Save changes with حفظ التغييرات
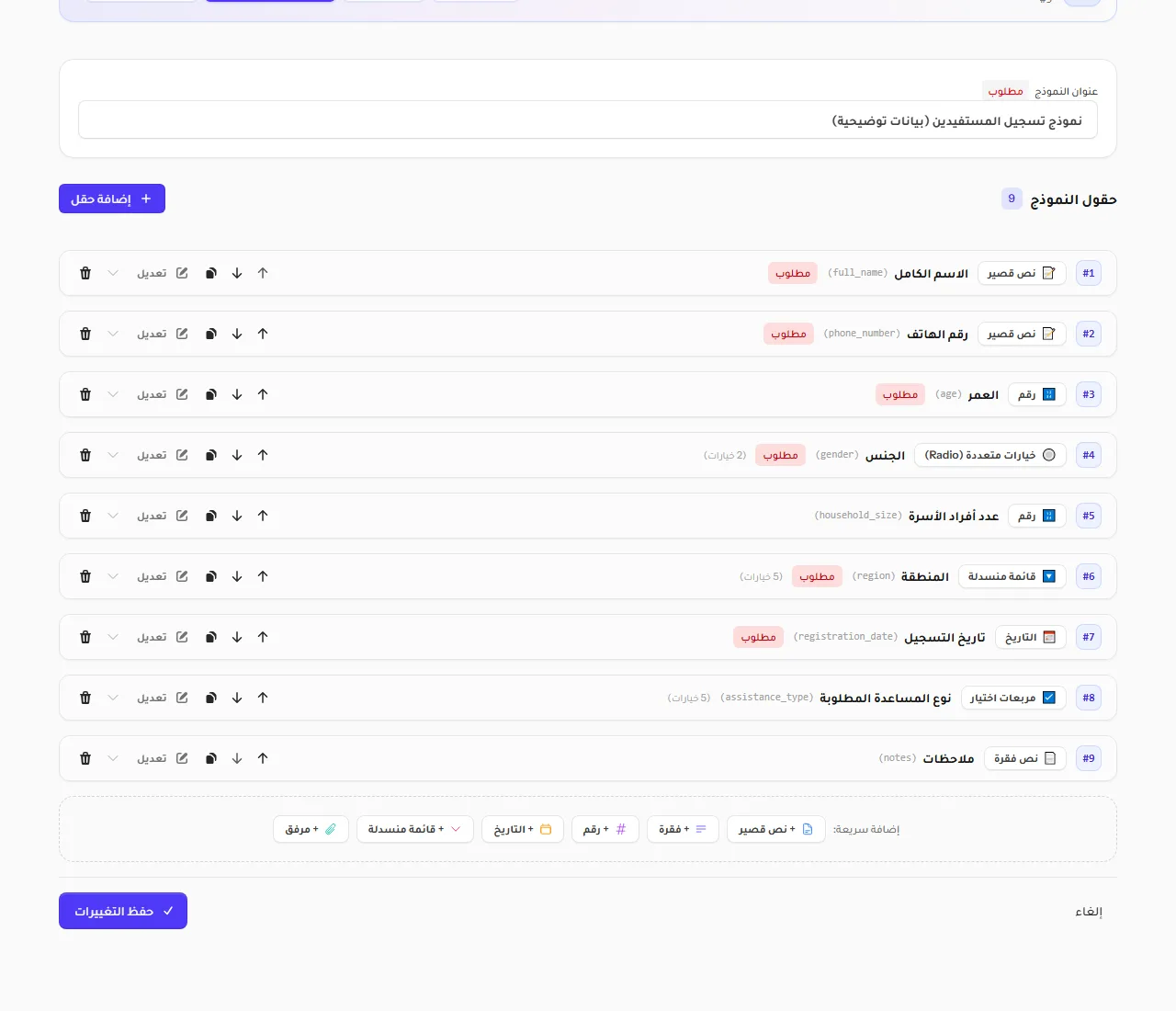This screenshot has height=1011, width=1176. pyautogui.click(x=123, y=911)
